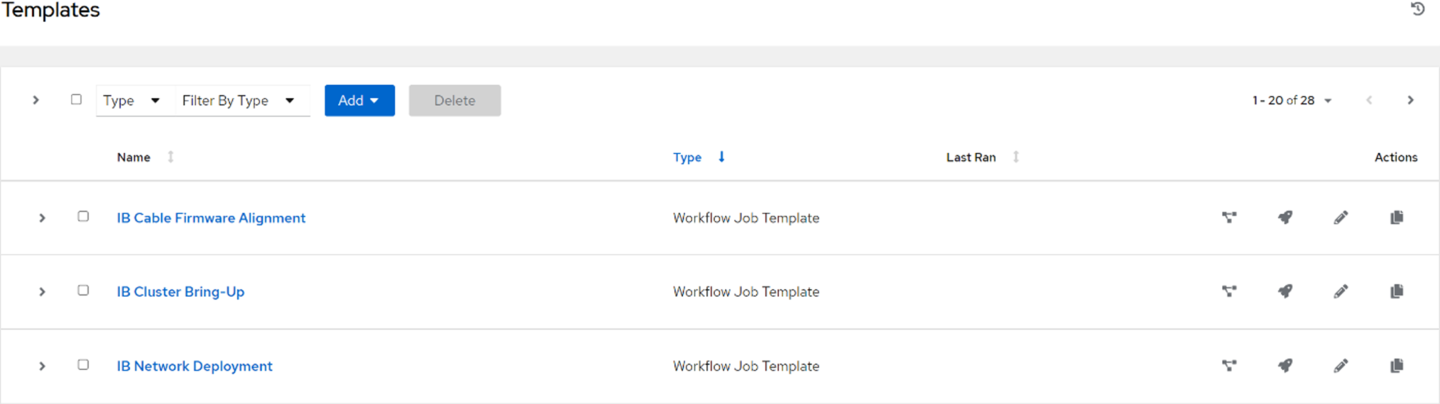Edit the IB Cluster Bring-Up template

(x=1341, y=292)
